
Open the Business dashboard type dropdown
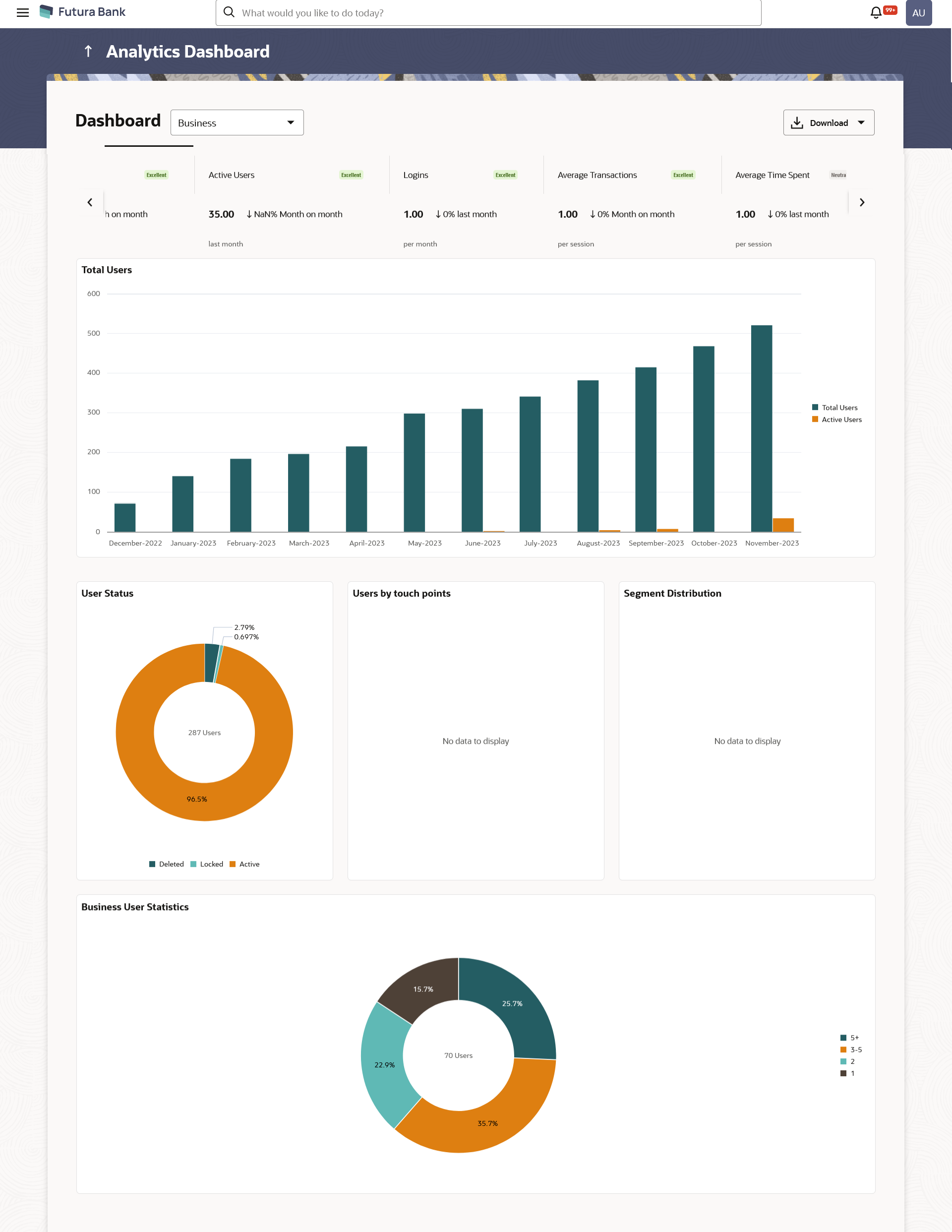(237, 123)
